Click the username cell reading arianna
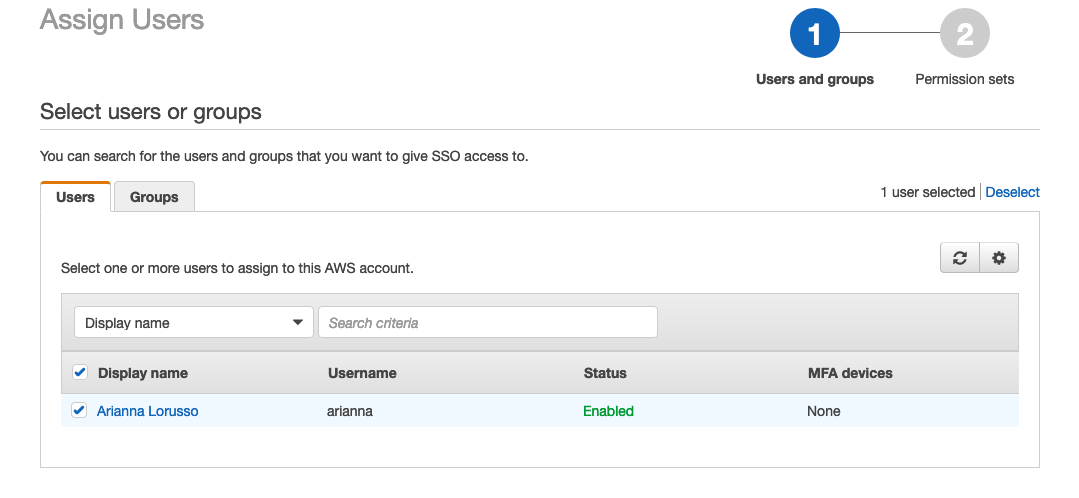This screenshot has width=1079, height=498. click(350, 411)
